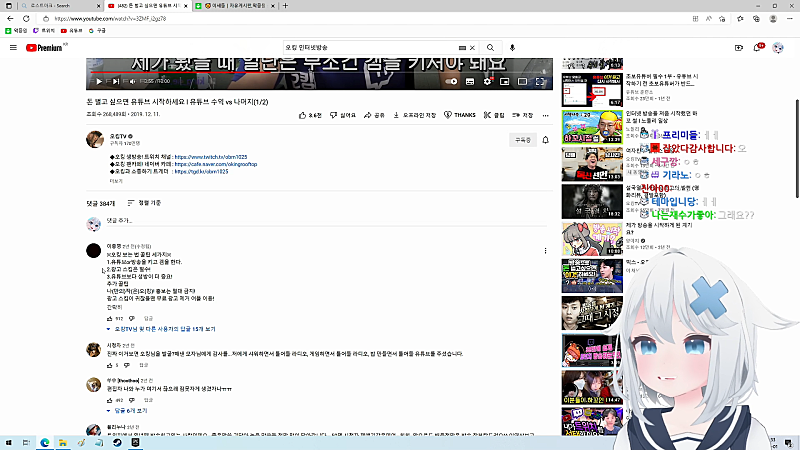Go to YouTube Premium home logo
This screenshot has height=450, width=800.
coord(44,47)
